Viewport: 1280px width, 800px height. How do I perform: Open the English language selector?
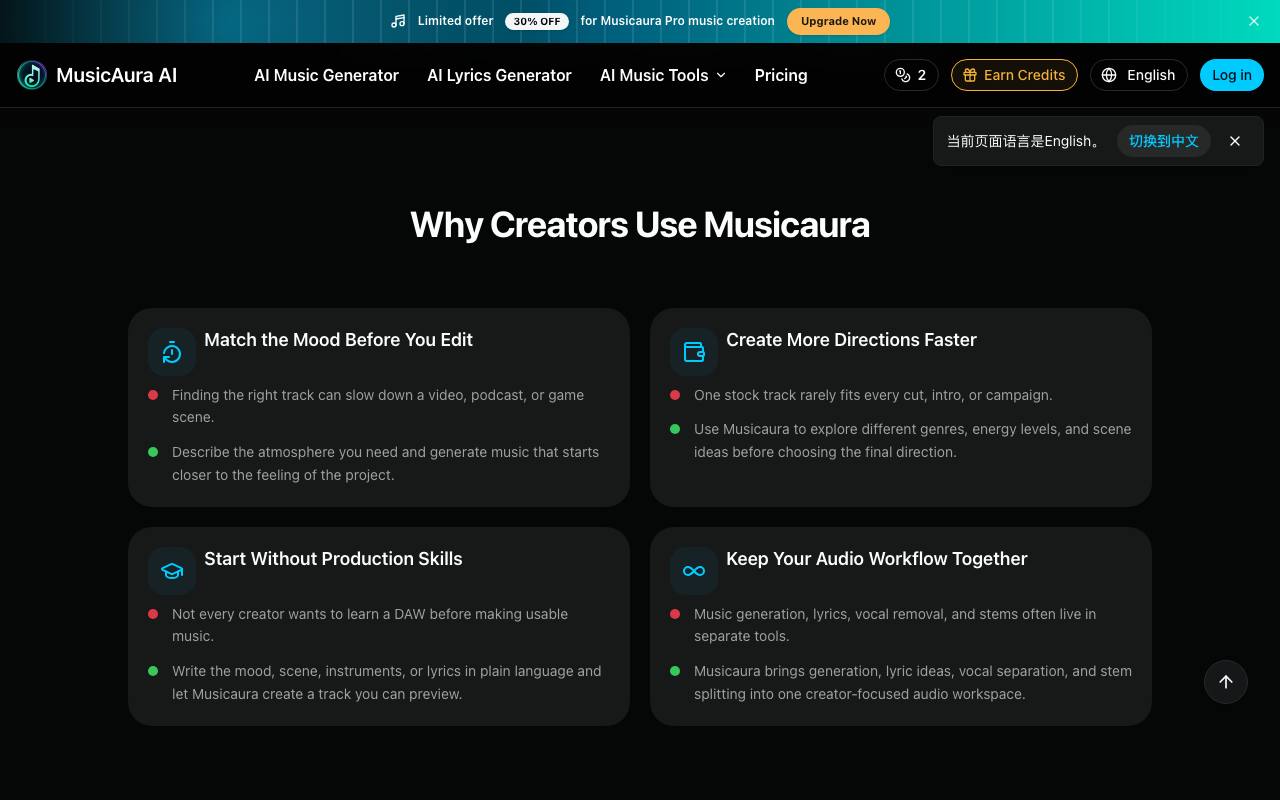point(1139,75)
